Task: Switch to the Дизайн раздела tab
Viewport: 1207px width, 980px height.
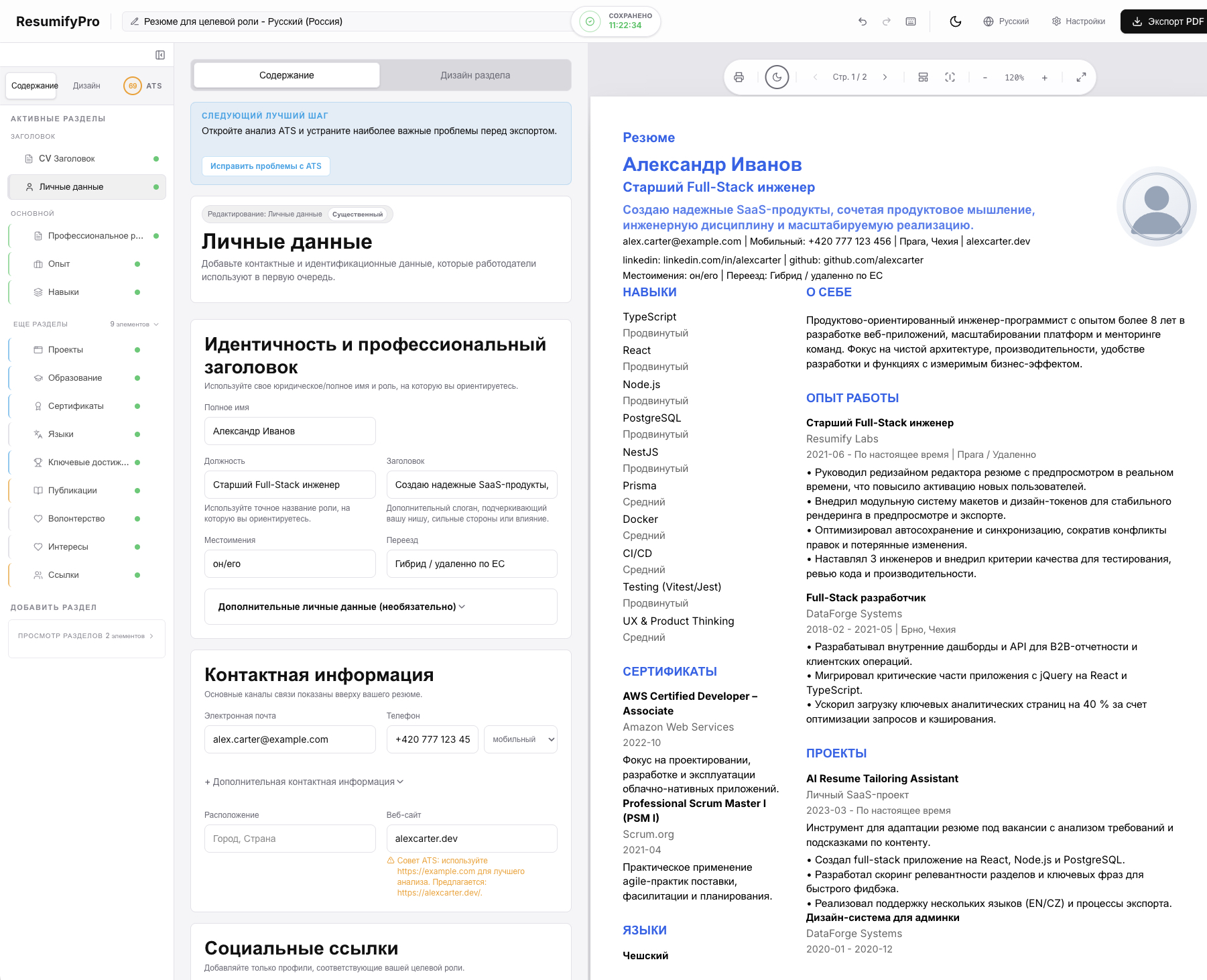Action: point(476,75)
